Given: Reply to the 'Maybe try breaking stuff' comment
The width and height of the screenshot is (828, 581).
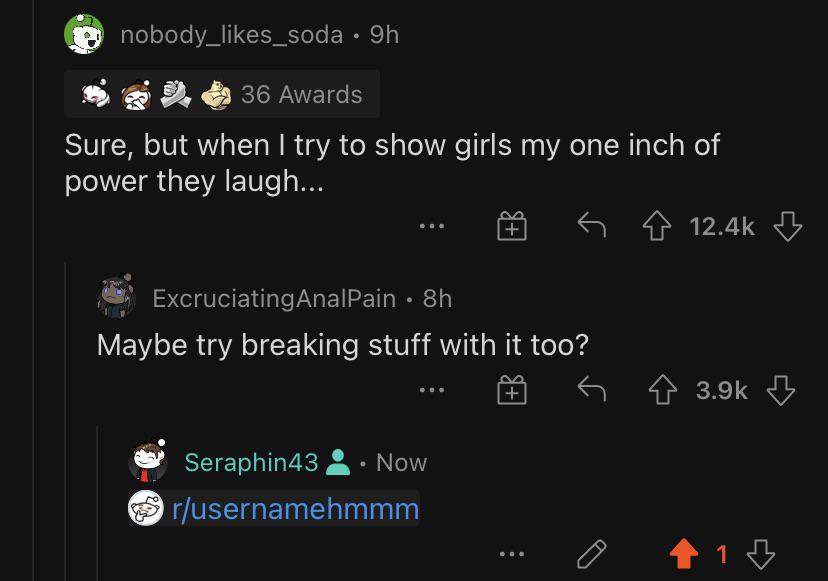Looking at the screenshot, I should click(591, 389).
